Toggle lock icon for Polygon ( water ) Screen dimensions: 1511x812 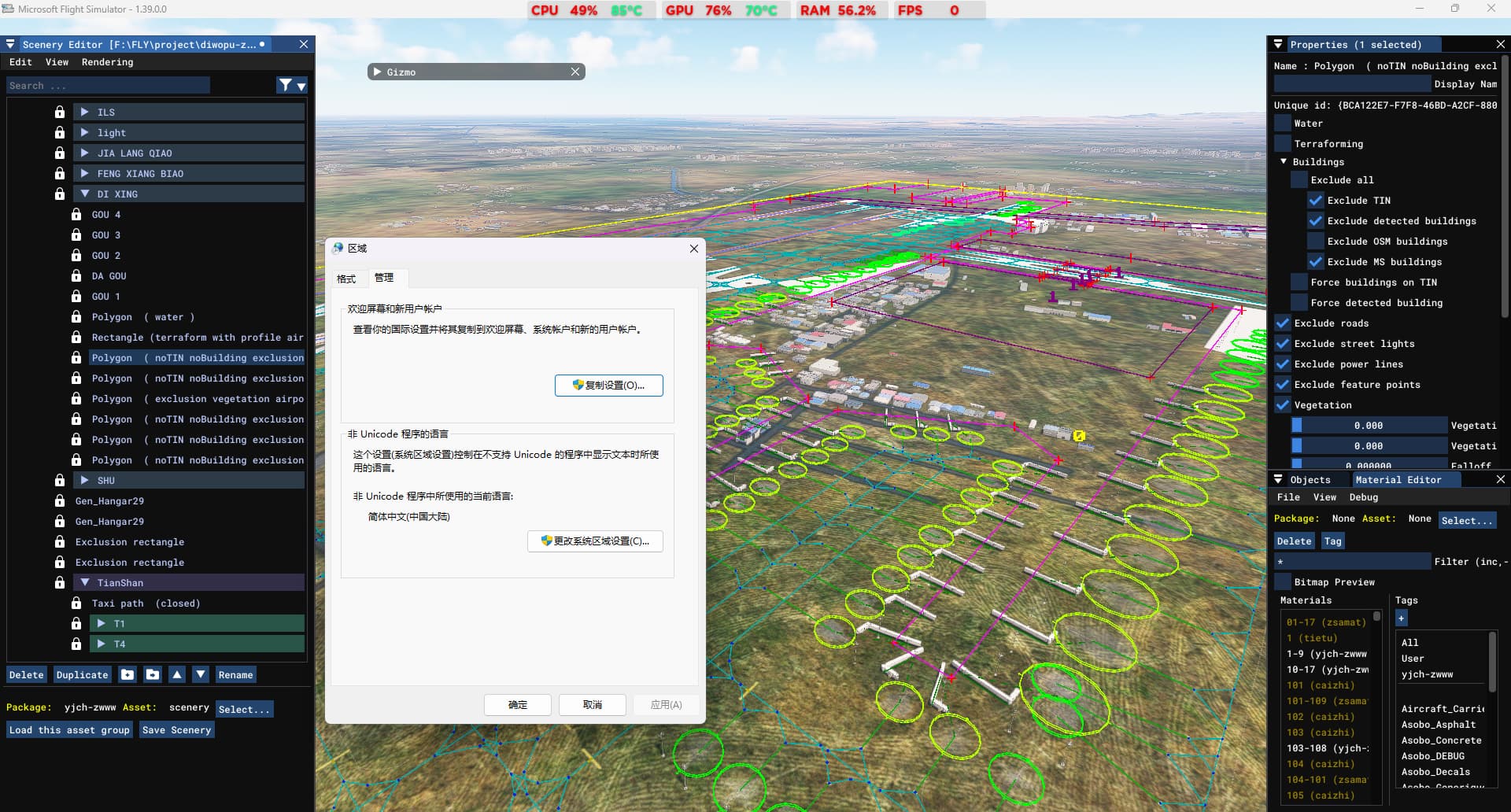(x=76, y=317)
